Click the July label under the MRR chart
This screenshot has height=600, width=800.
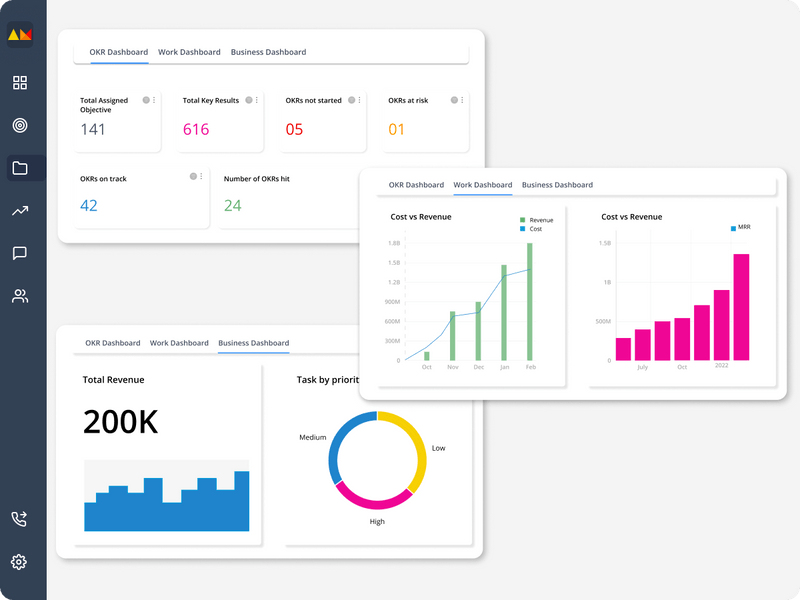click(642, 367)
